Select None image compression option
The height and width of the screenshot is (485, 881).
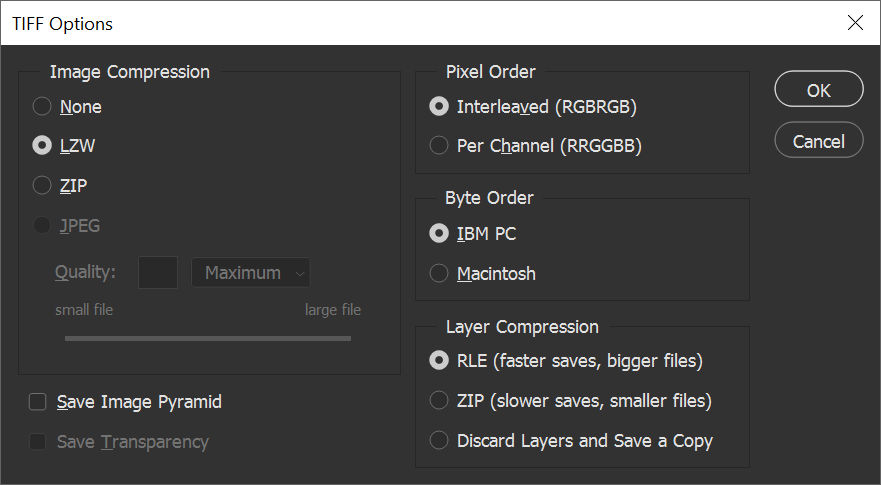click(x=42, y=106)
